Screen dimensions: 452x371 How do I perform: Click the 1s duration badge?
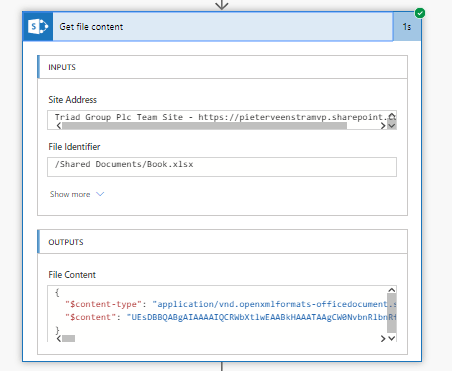coord(407,27)
